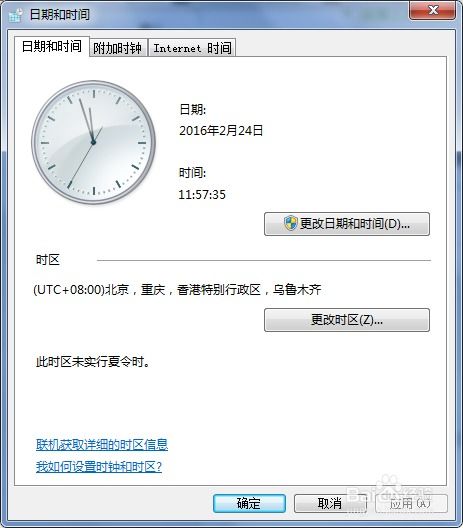
Task: Open help link 我如何设置时钟和时区?
Action: point(99,467)
